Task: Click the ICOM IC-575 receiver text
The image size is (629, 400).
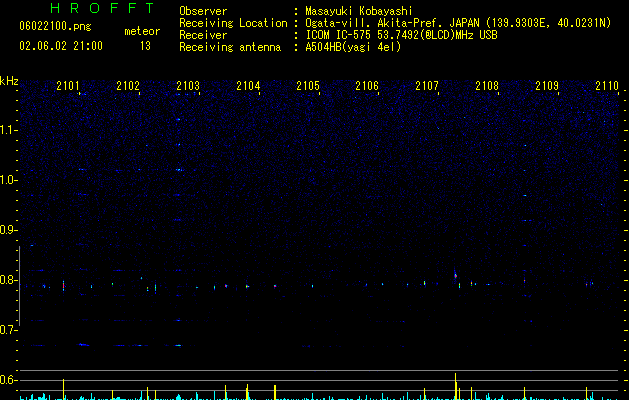Action: tap(401, 35)
